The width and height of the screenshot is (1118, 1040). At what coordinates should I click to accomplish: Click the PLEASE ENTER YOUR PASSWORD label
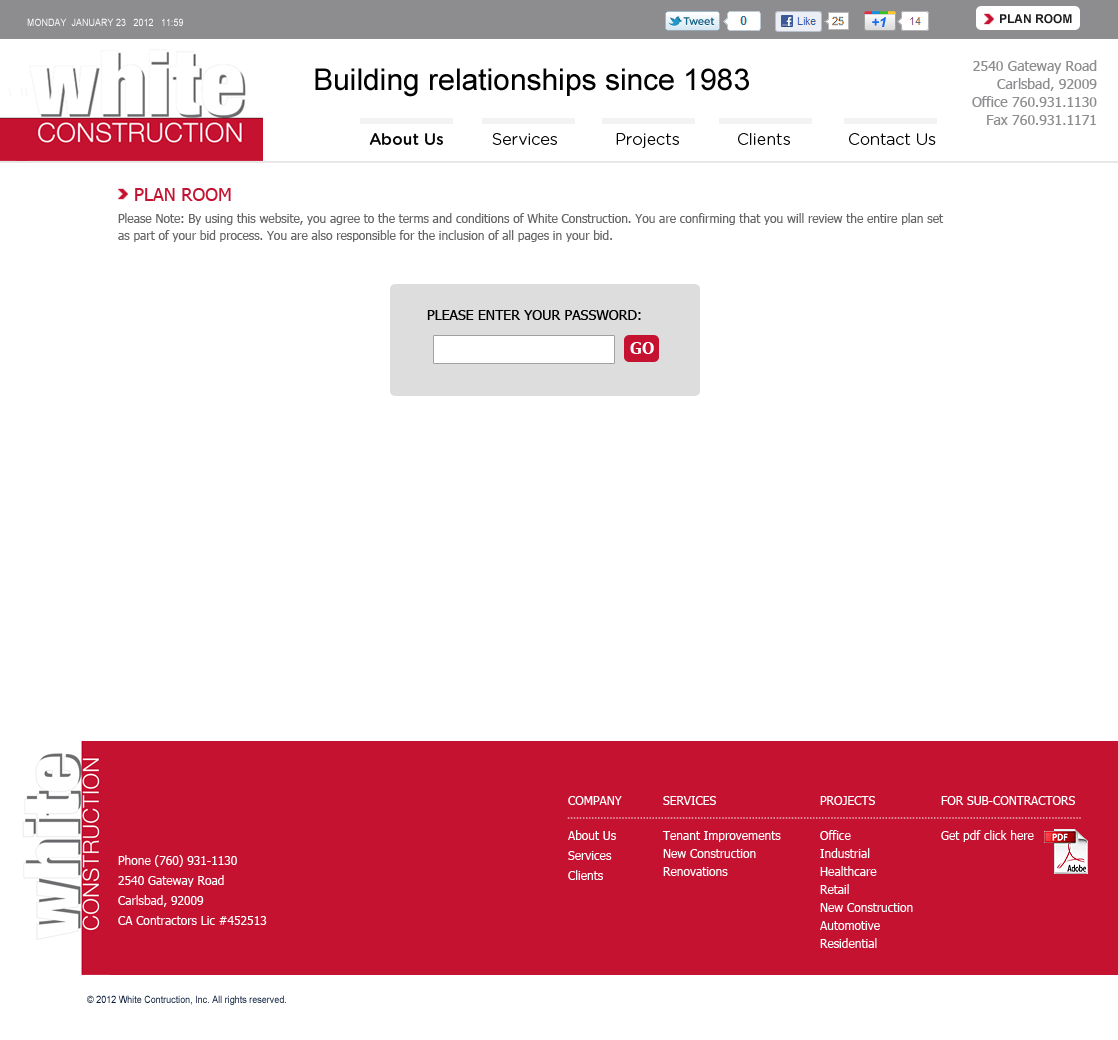click(x=534, y=315)
